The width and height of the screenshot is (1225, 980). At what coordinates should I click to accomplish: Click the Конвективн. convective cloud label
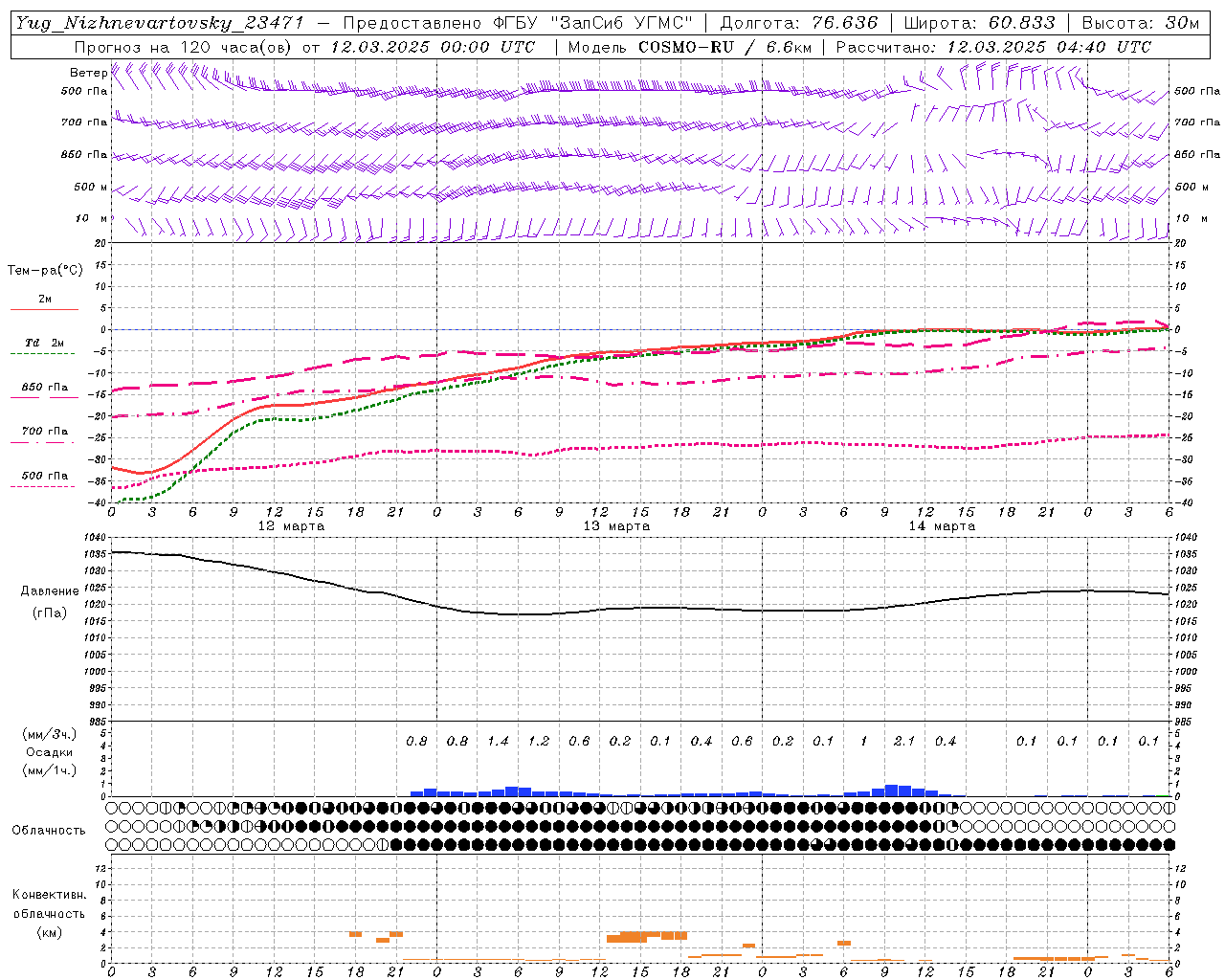[49, 895]
